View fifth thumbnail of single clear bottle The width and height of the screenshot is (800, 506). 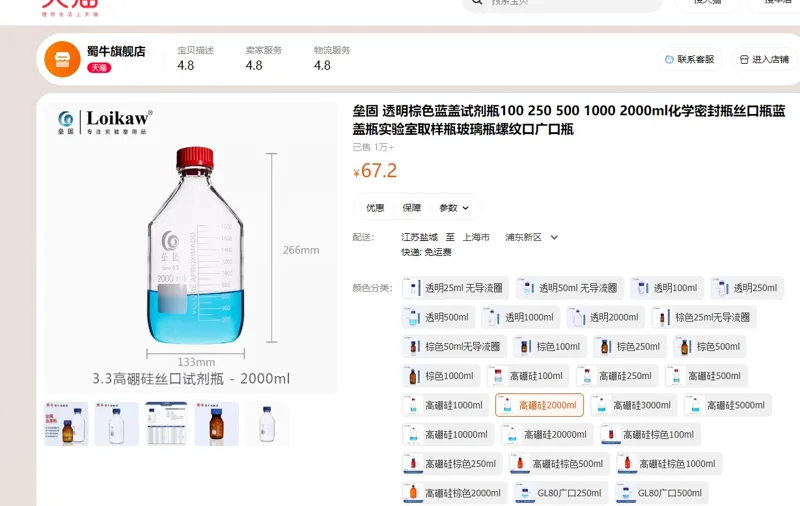(267, 424)
